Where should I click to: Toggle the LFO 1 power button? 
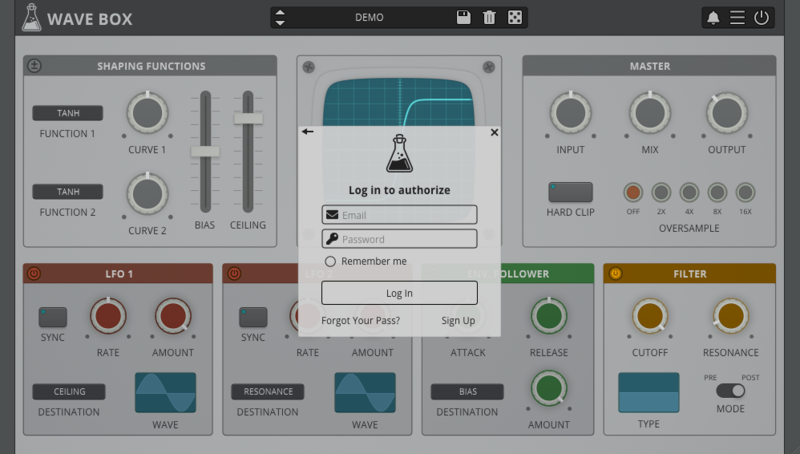coord(34,274)
